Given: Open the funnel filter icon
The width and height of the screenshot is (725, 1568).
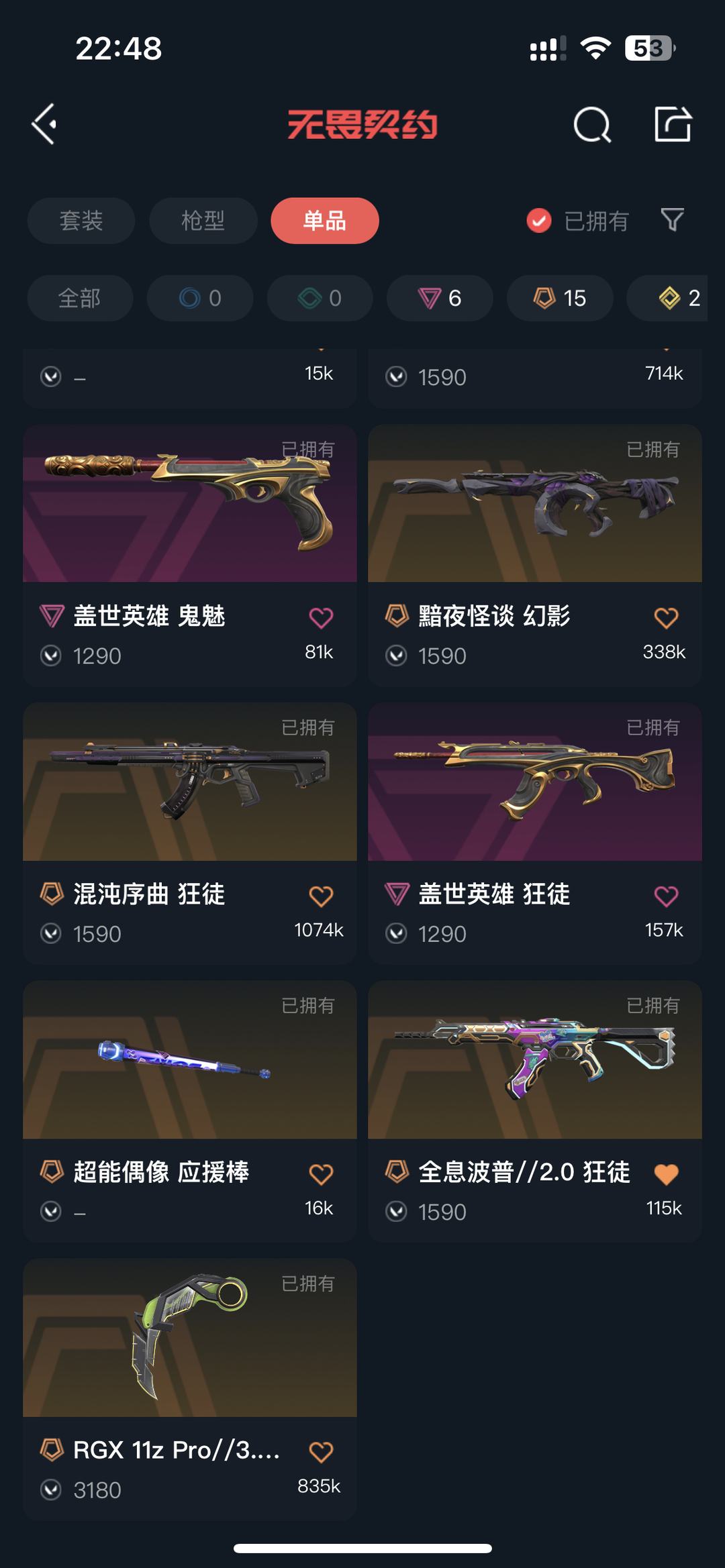Looking at the screenshot, I should click(672, 220).
